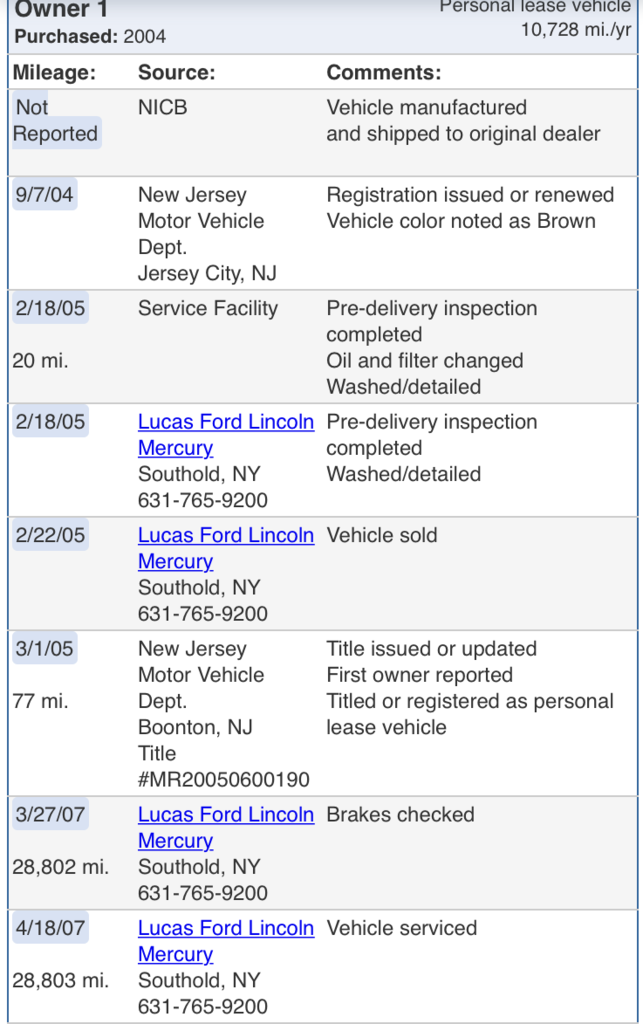Open Lucas Ford Lincoln Mercury link in 3/27/07 row
The image size is (643, 1024).
[226, 827]
